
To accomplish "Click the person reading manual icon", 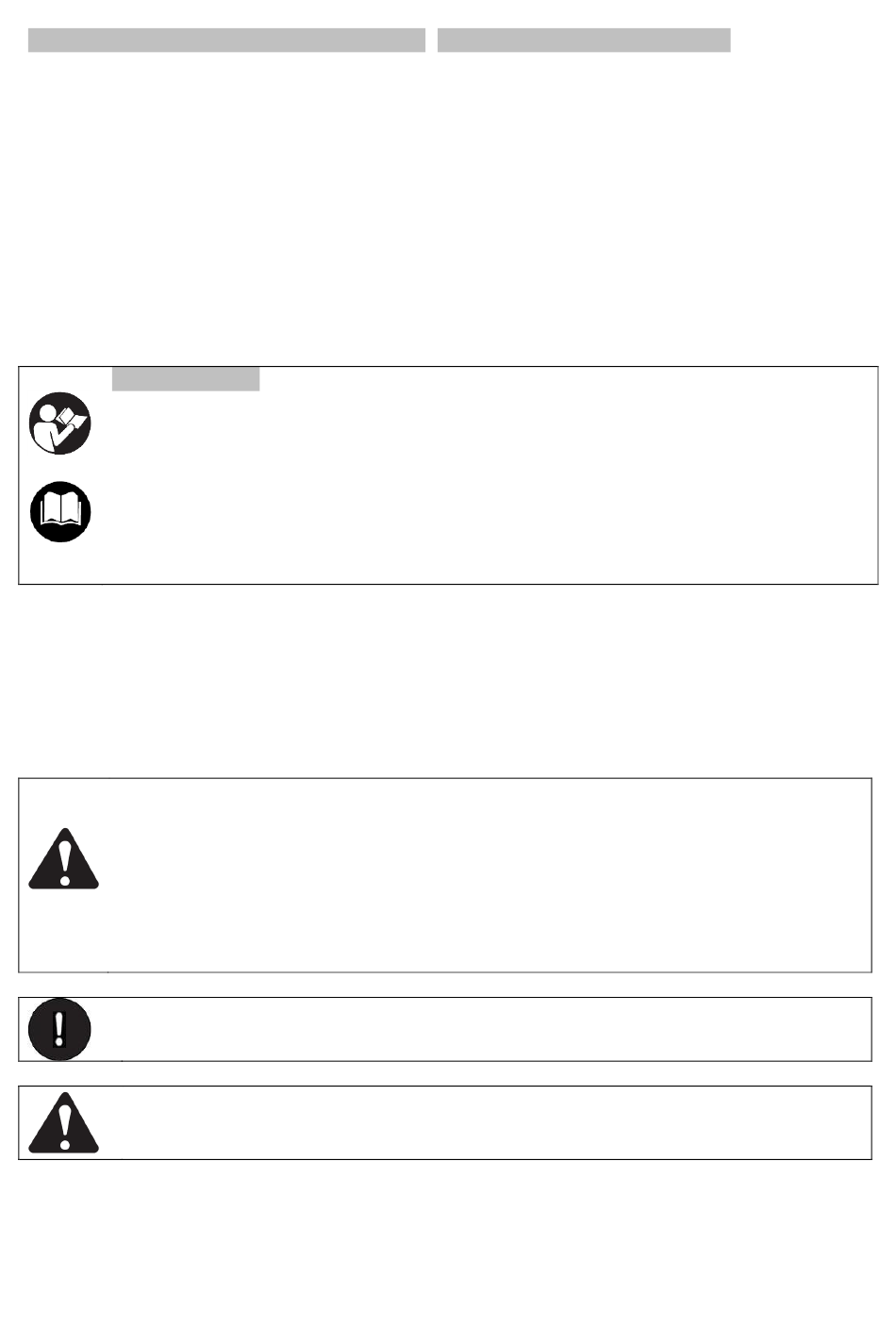I will pyautogui.click(x=60, y=423).
